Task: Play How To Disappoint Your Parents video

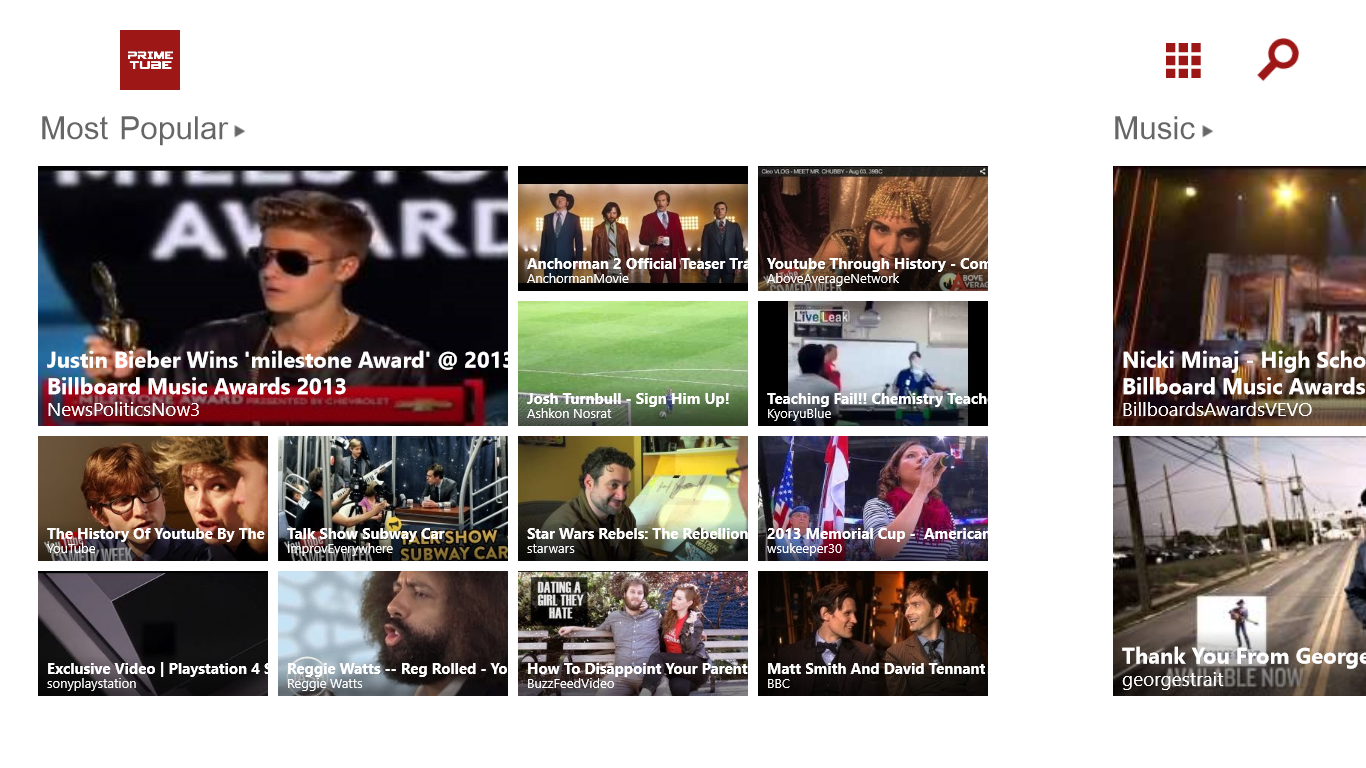Action: (x=632, y=633)
